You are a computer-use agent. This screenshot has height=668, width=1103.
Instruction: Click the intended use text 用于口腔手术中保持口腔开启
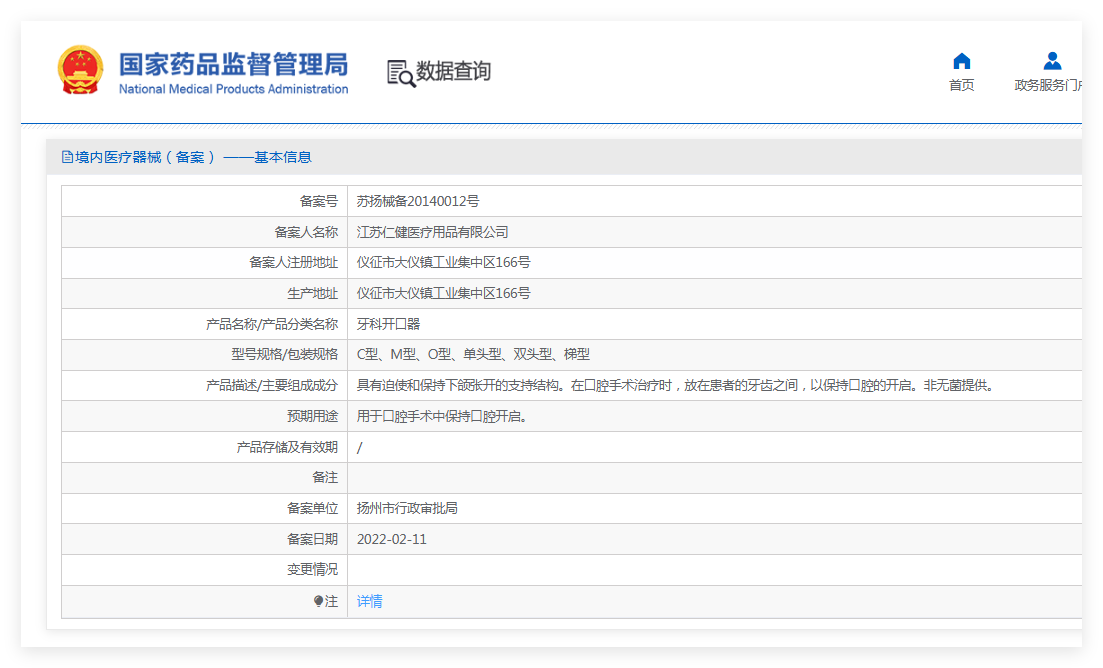click(441, 416)
